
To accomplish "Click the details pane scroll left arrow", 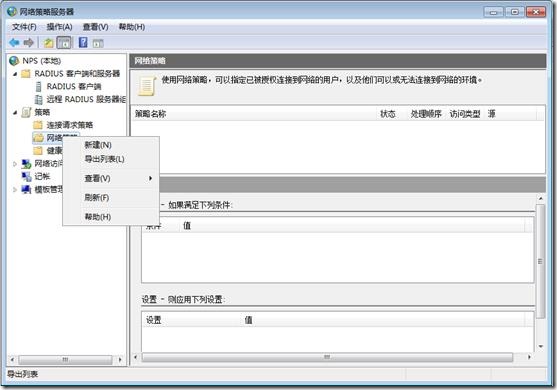I will point(135,357).
